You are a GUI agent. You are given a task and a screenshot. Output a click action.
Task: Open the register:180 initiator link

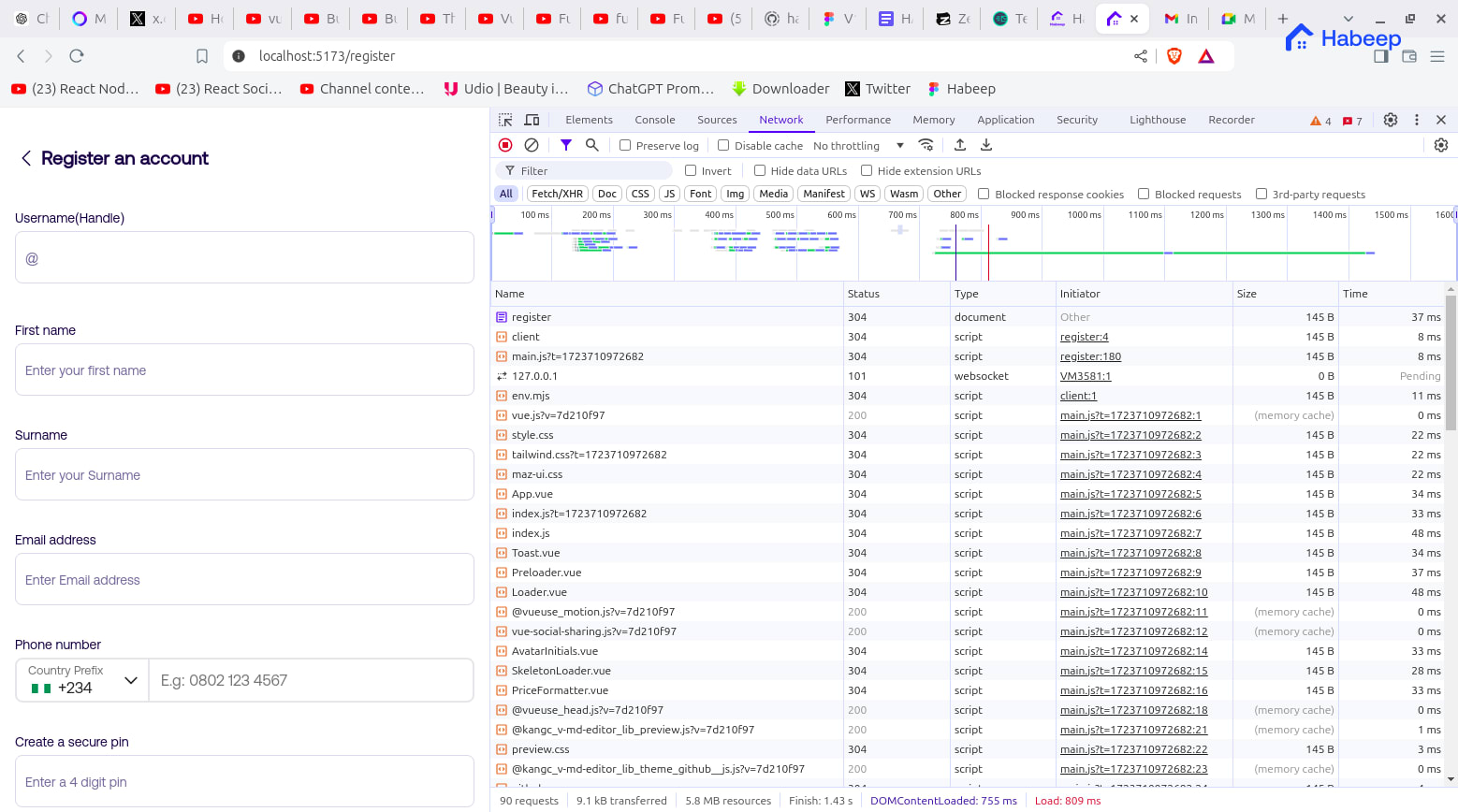point(1090,356)
